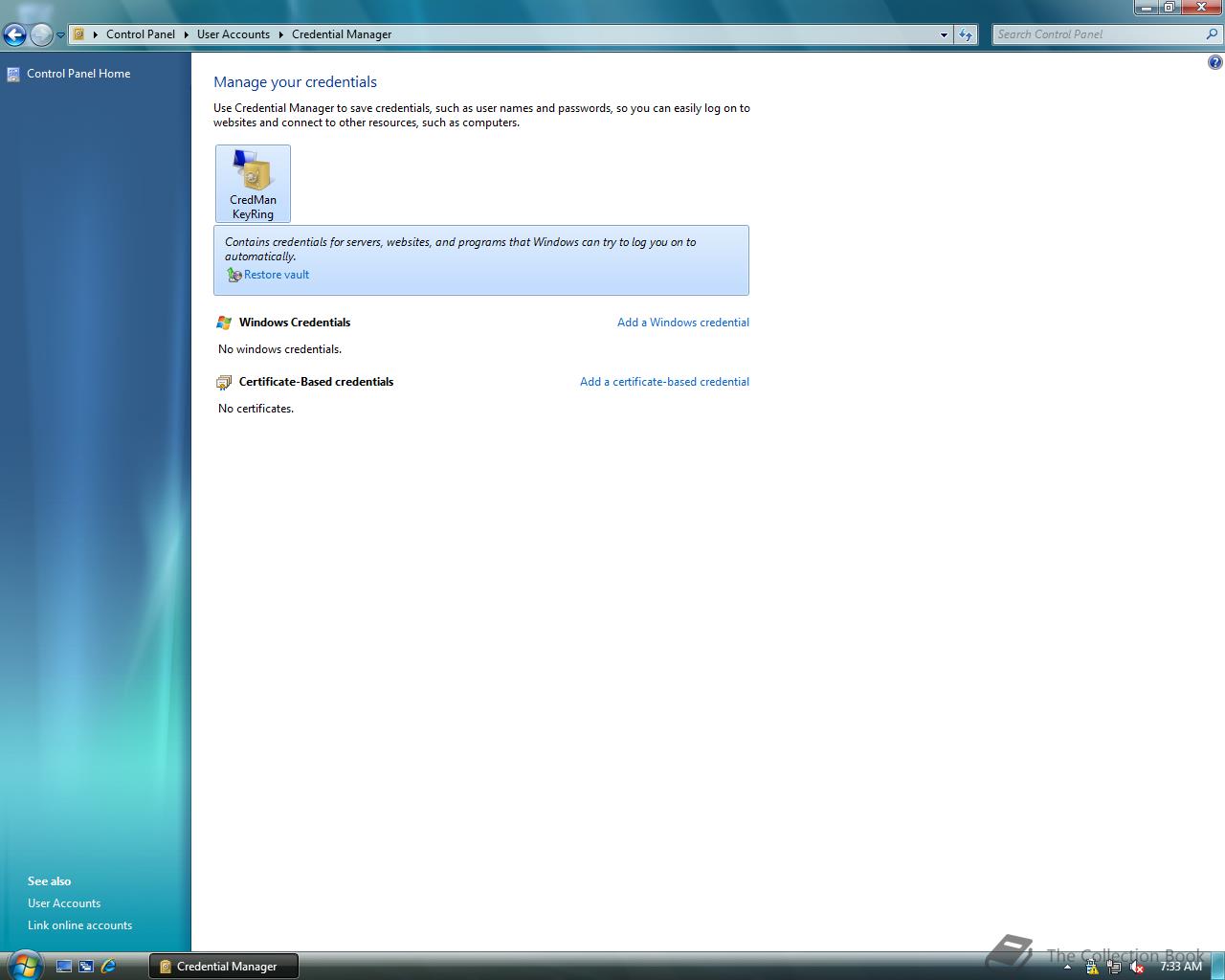The image size is (1225, 980).
Task: Click Switch between windows in Quick Launch
Action: [86, 967]
